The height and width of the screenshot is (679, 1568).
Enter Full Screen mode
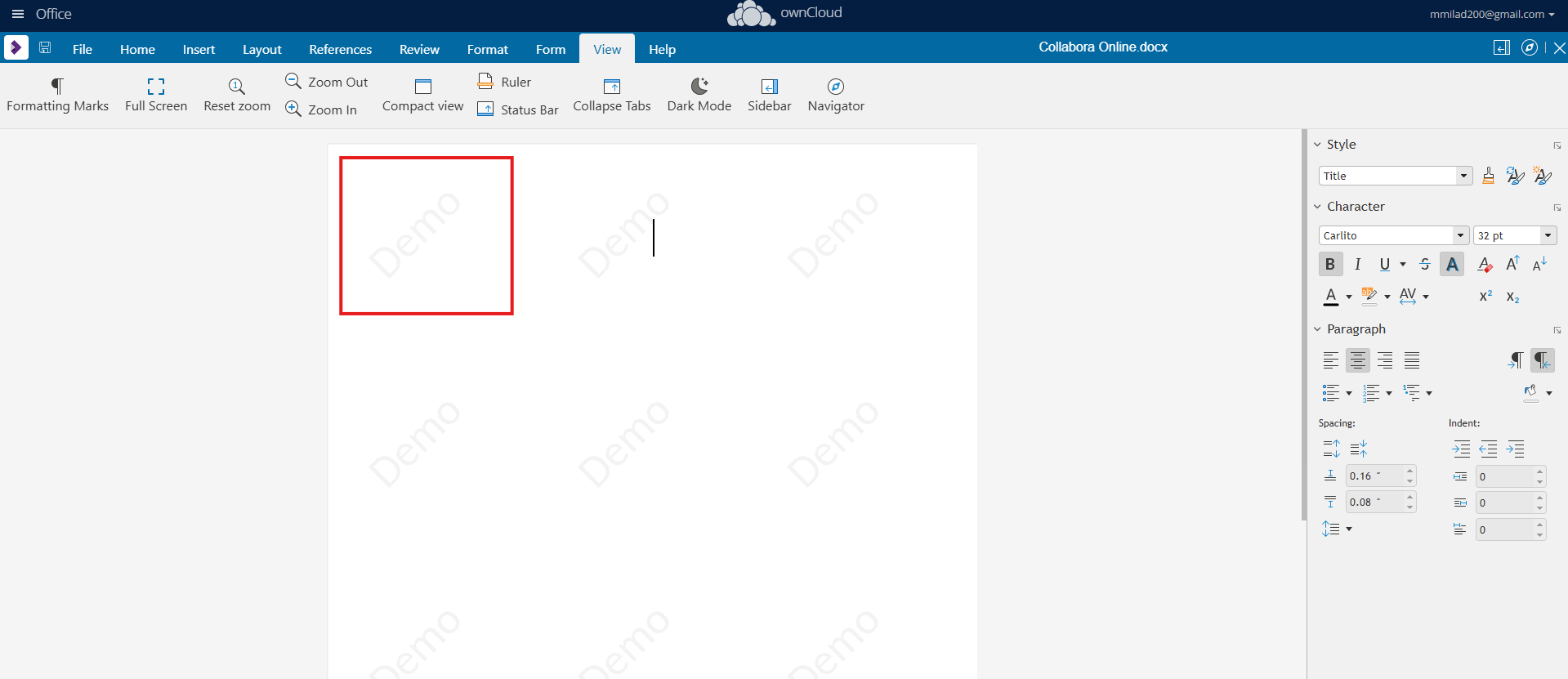[x=155, y=86]
